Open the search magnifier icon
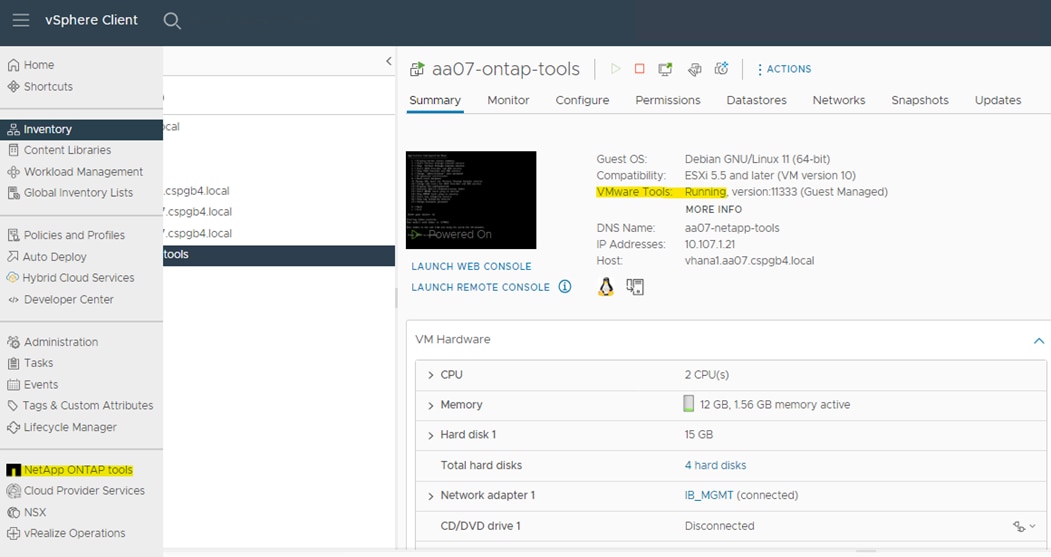1051x557 pixels. coord(172,21)
